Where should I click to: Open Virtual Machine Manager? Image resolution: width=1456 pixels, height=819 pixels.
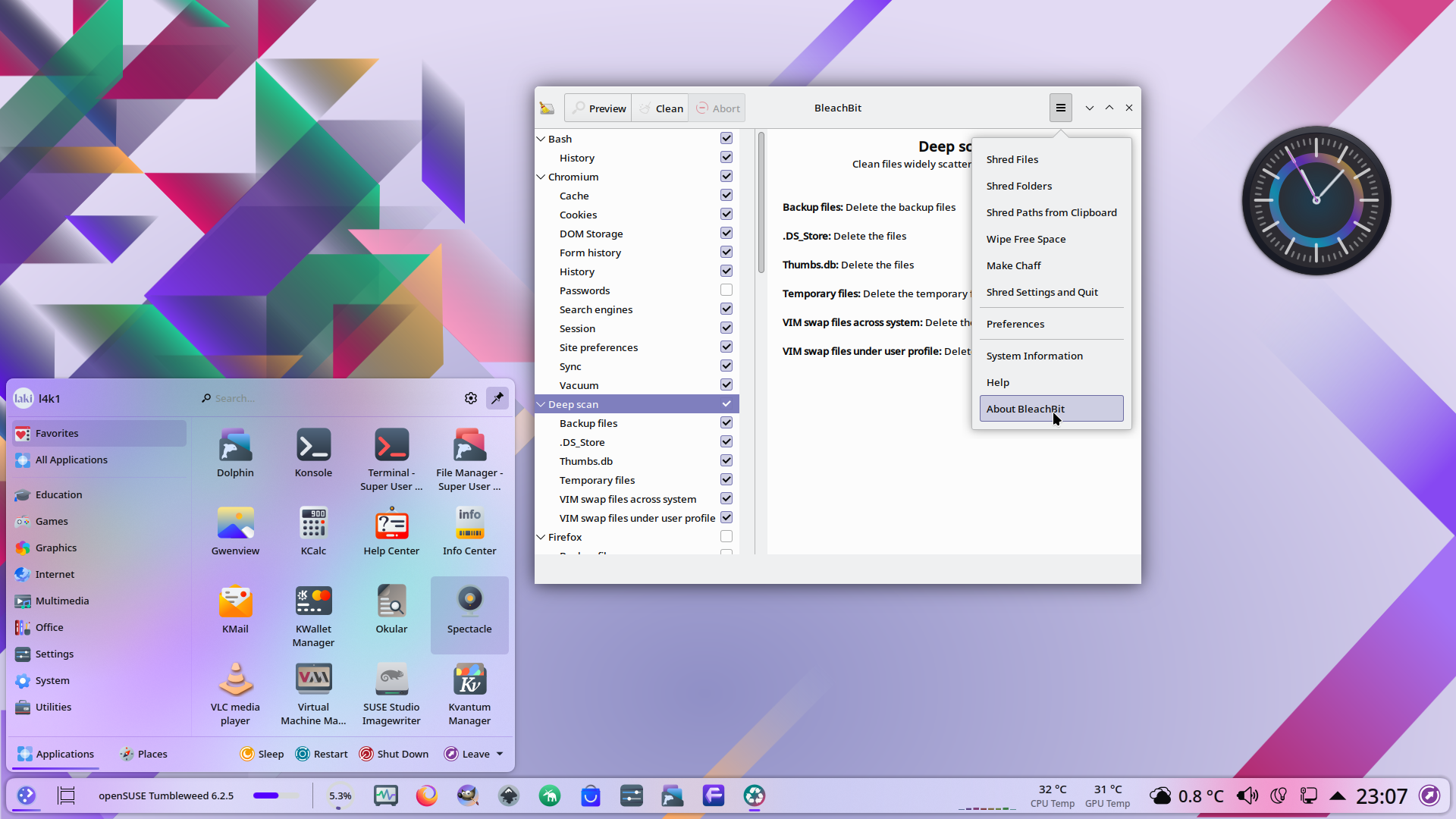pyautogui.click(x=313, y=694)
